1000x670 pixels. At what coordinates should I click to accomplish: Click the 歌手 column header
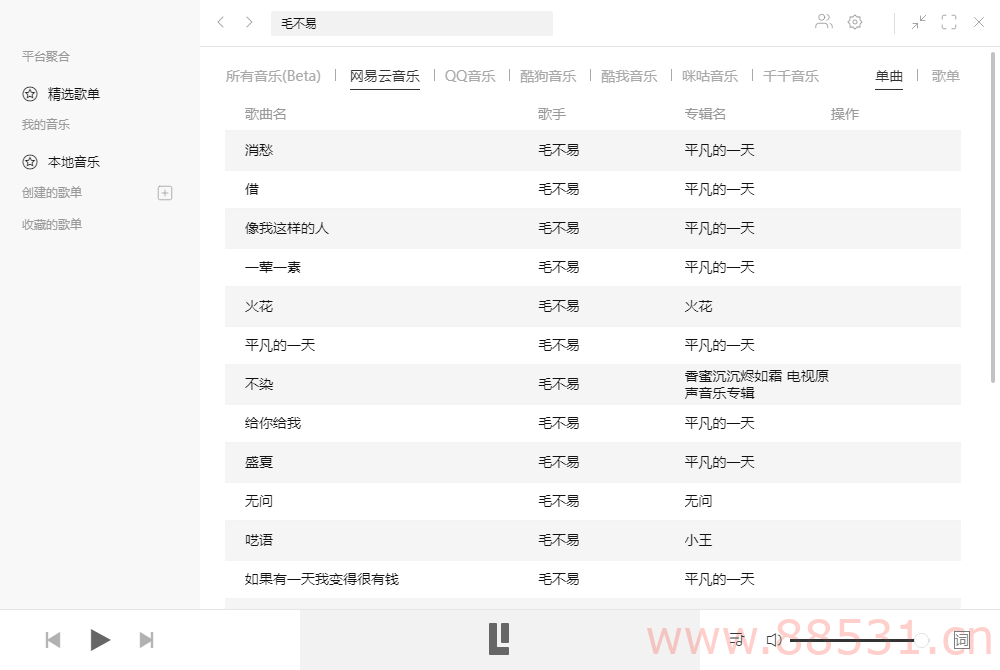coord(552,114)
